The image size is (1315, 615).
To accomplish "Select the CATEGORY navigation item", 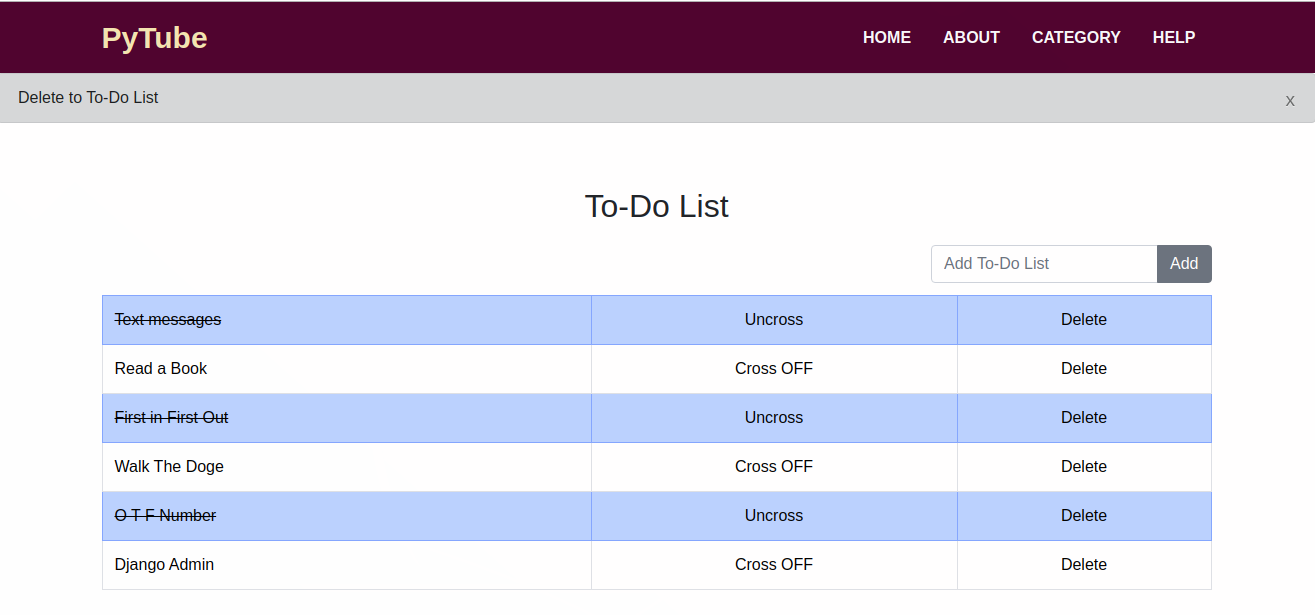I will 1076,37.
